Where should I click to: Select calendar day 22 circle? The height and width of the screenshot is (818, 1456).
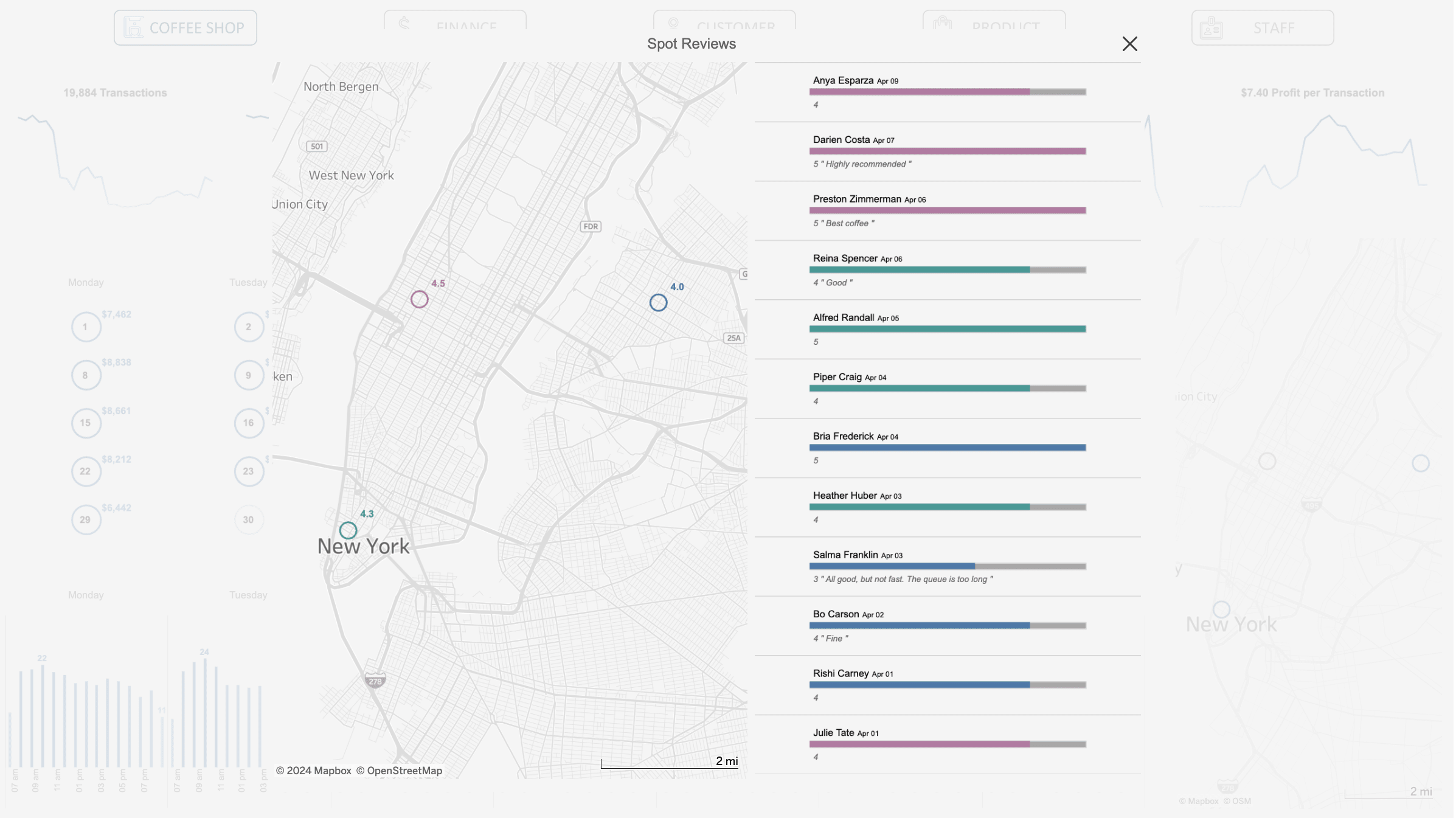(x=86, y=471)
